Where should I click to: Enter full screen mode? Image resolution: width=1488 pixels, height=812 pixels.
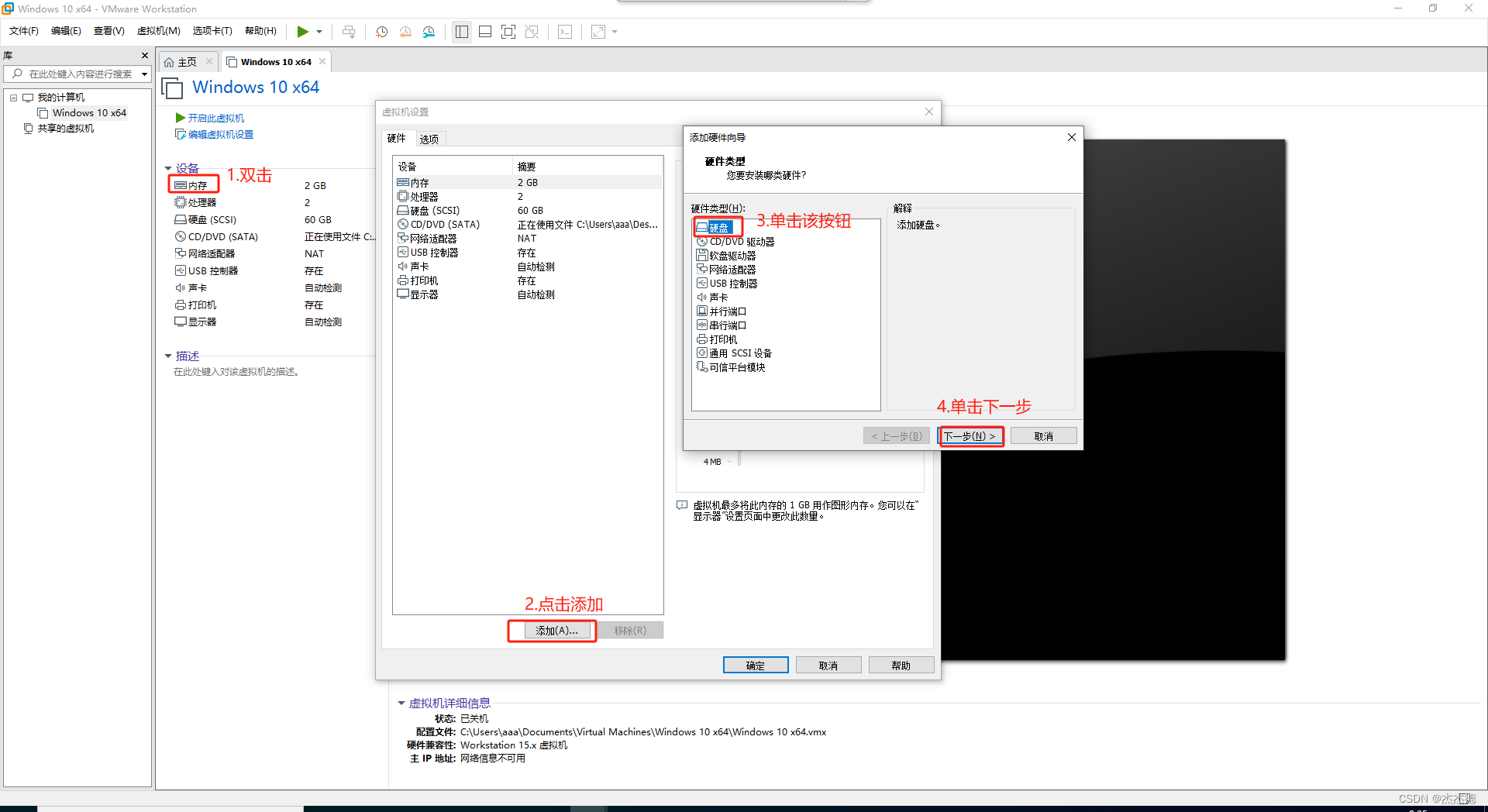point(508,32)
